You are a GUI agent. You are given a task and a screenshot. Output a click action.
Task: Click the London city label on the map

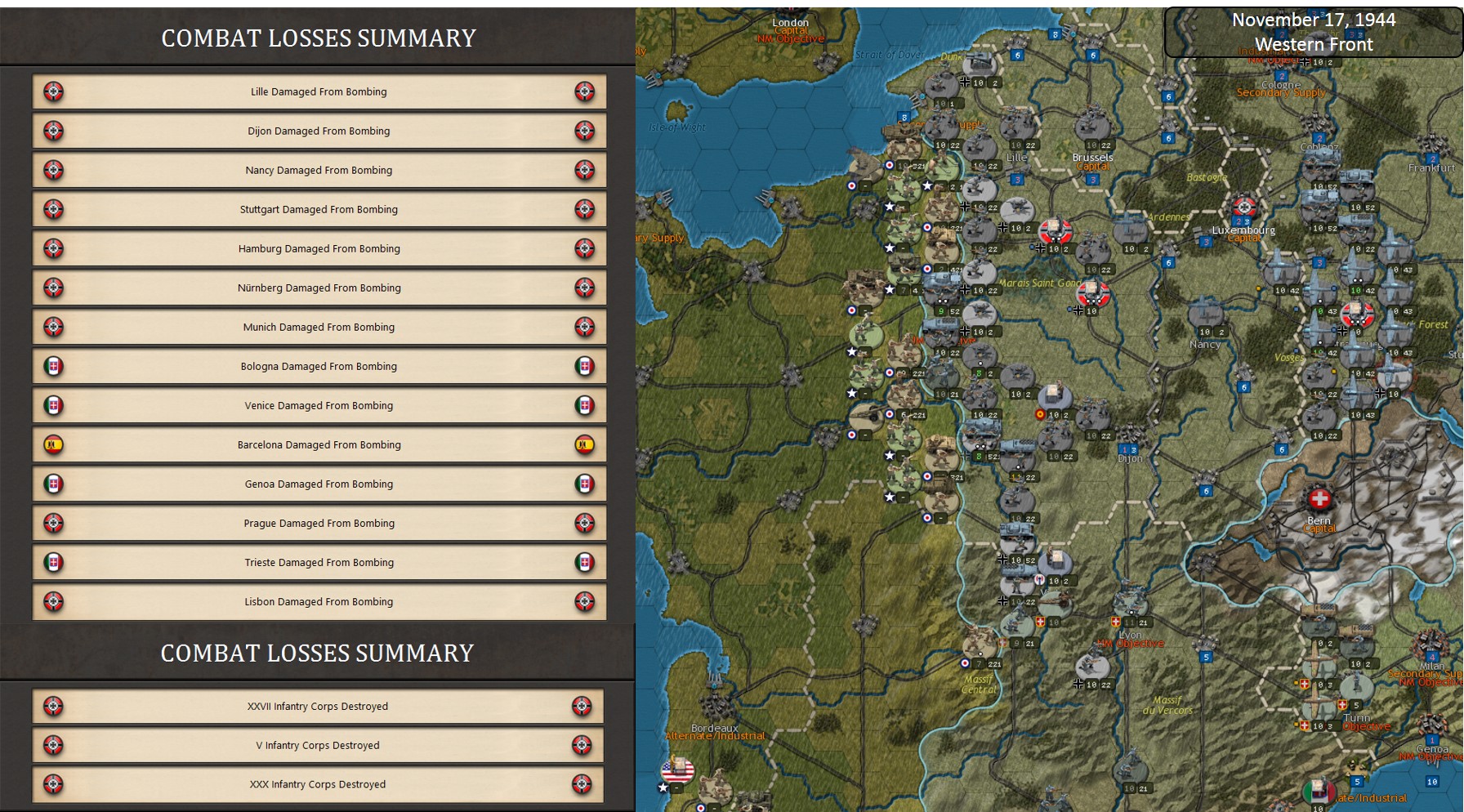[x=790, y=22]
